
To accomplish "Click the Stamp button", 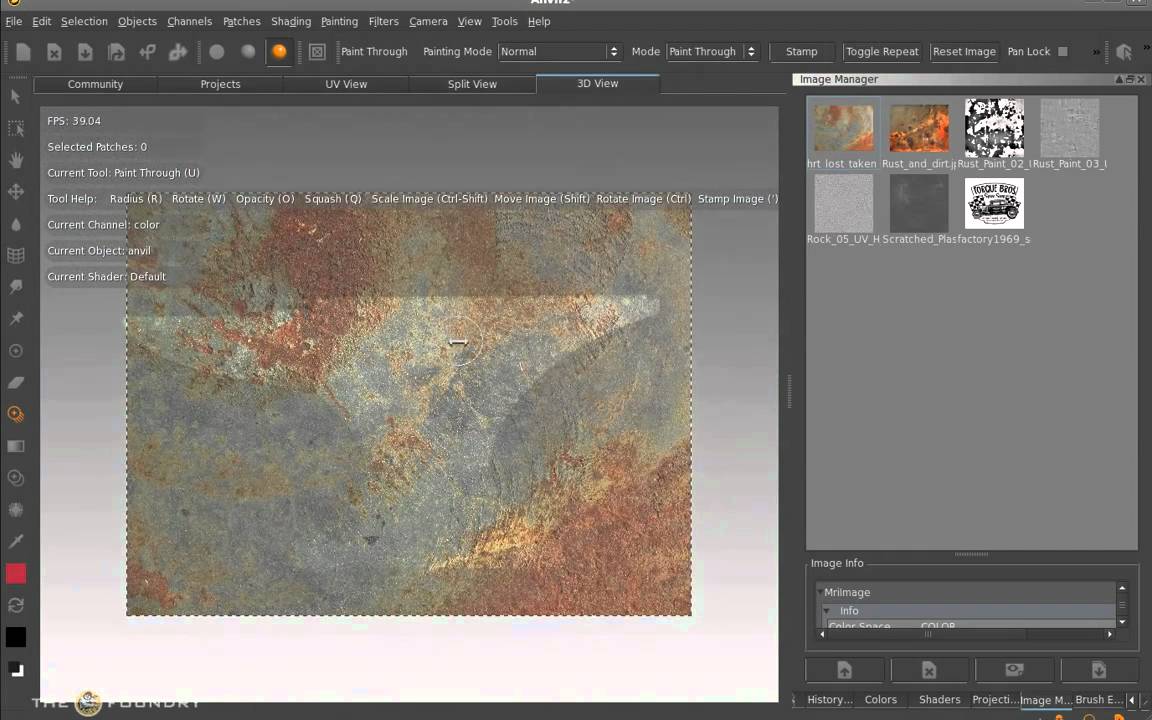I will (x=801, y=52).
